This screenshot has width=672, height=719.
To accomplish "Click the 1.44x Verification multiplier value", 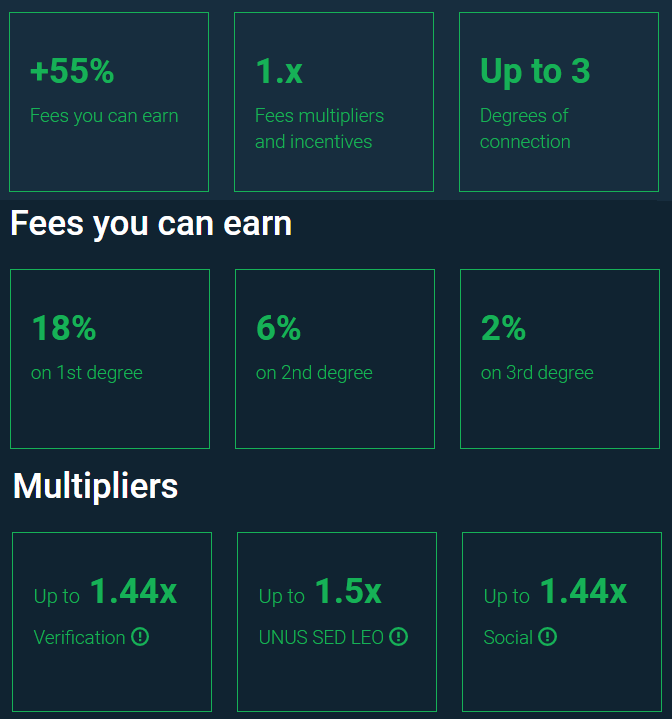I will 133,591.
